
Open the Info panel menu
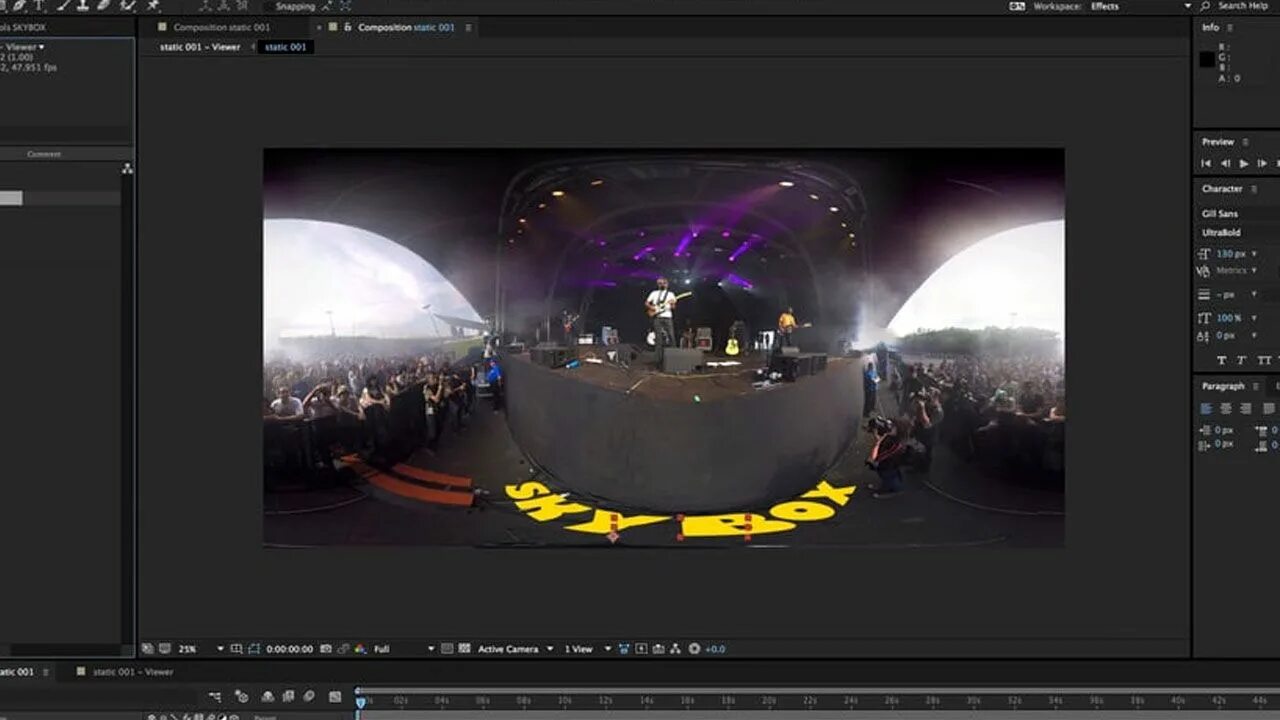1229,28
